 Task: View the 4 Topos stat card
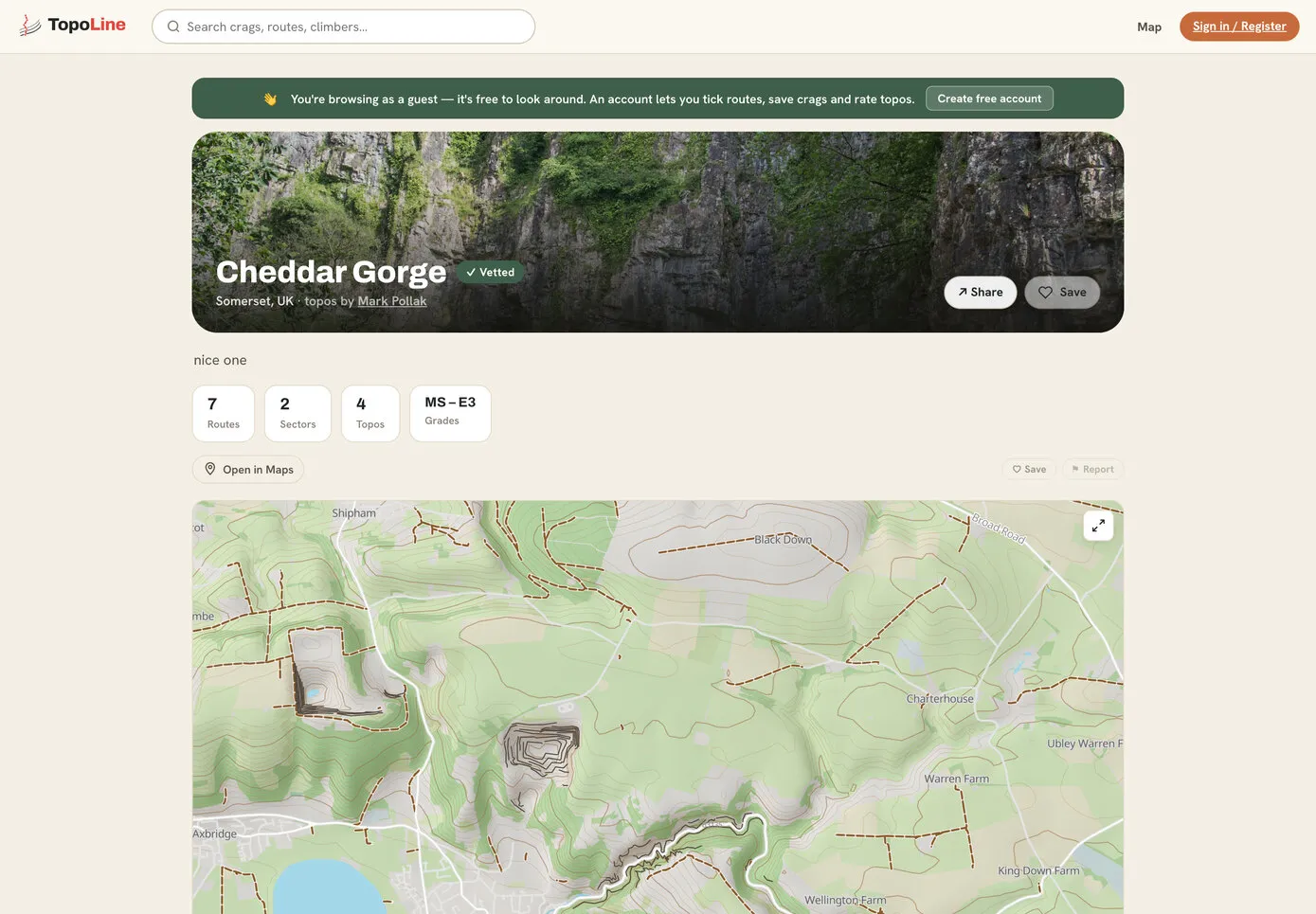pos(370,413)
